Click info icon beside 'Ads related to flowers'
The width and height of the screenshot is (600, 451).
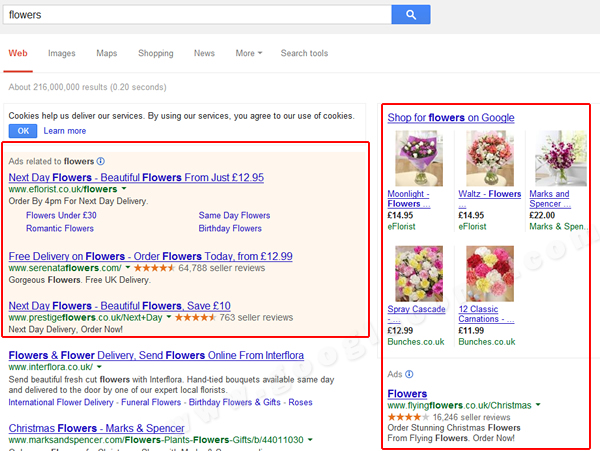(x=101, y=161)
